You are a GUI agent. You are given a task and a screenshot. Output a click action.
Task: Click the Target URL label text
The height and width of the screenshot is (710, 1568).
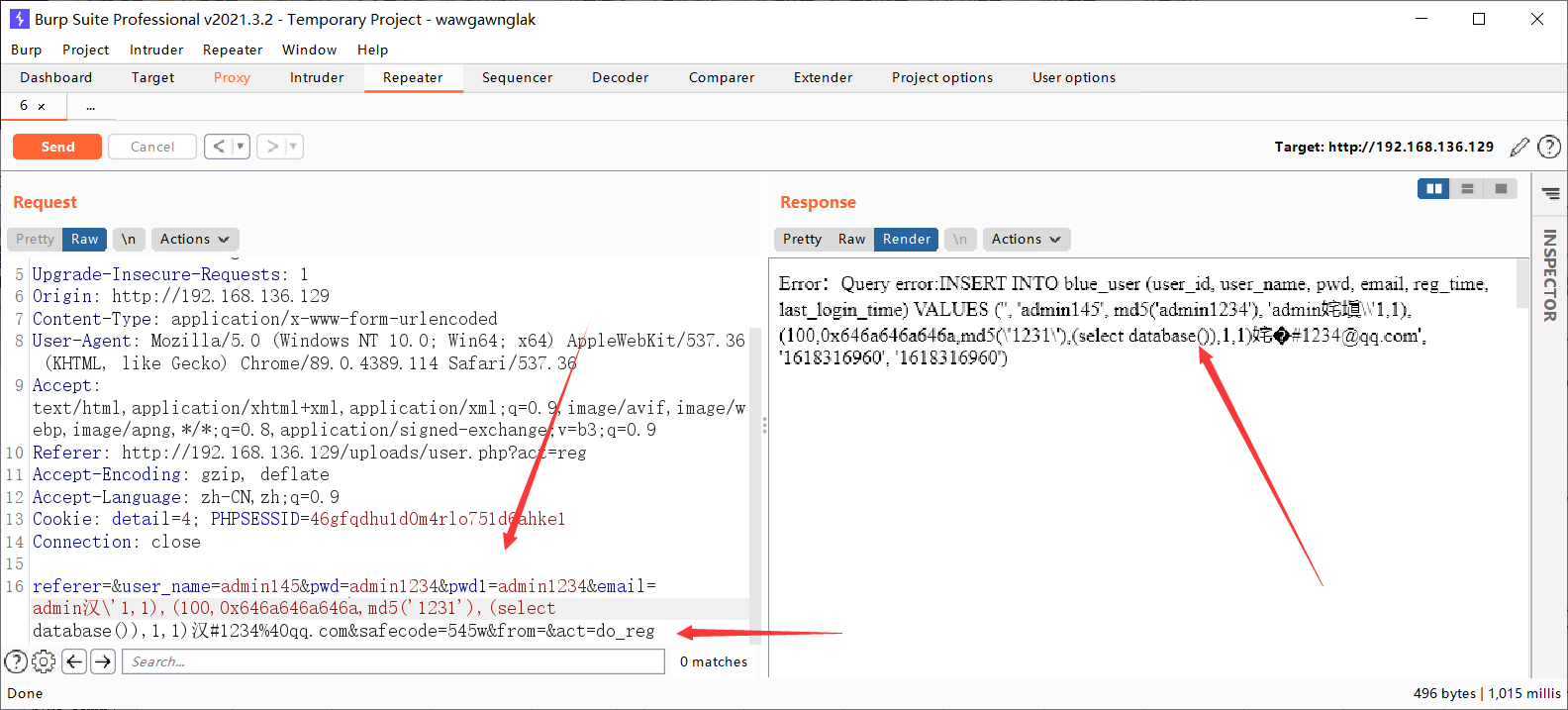click(x=1384, y=147)
